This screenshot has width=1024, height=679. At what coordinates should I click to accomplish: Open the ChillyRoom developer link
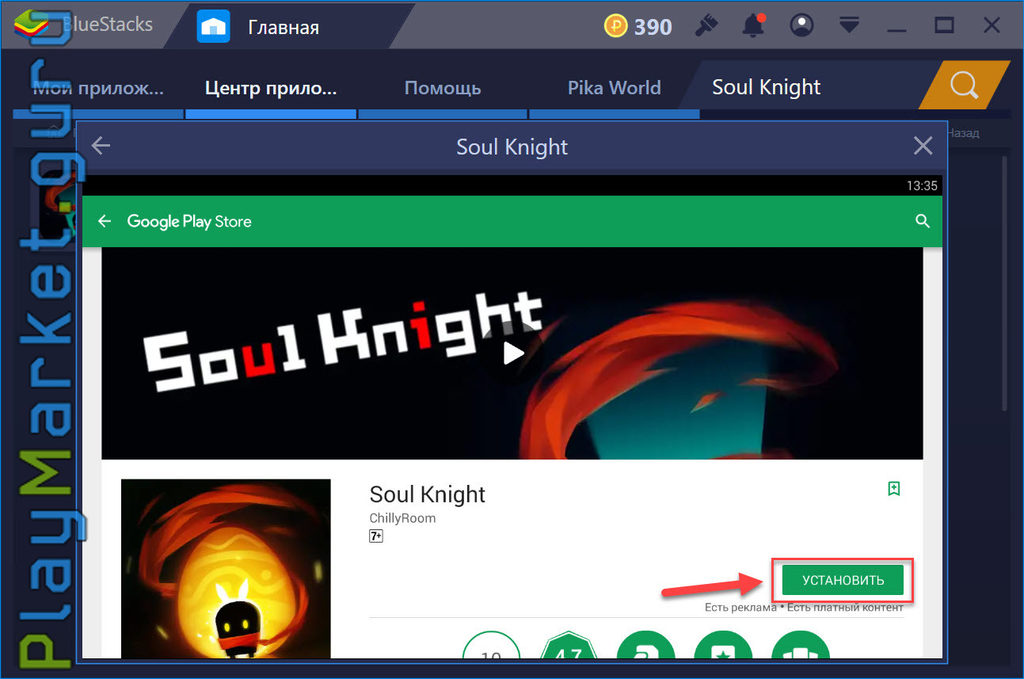[402, 518]
